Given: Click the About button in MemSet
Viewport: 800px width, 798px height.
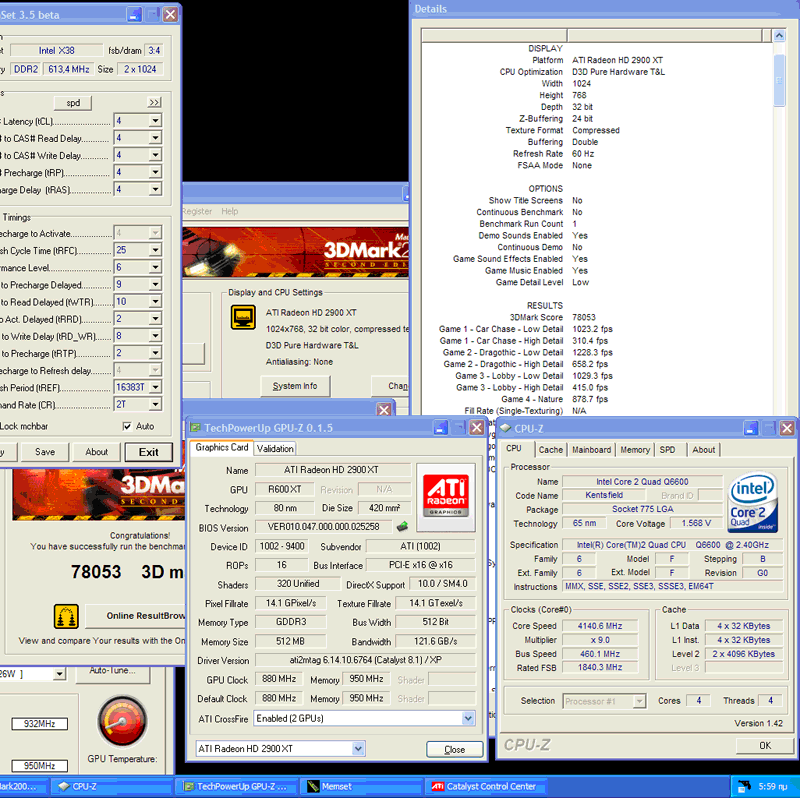Looking at the screenshot, I should (x=96, y=452).
